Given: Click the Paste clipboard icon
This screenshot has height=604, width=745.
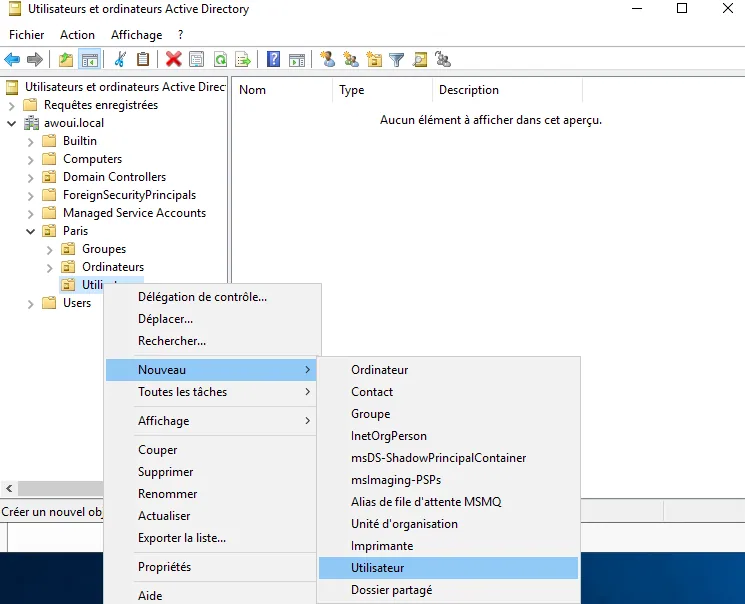Looking at the screenshot, I should click(143, 59).
